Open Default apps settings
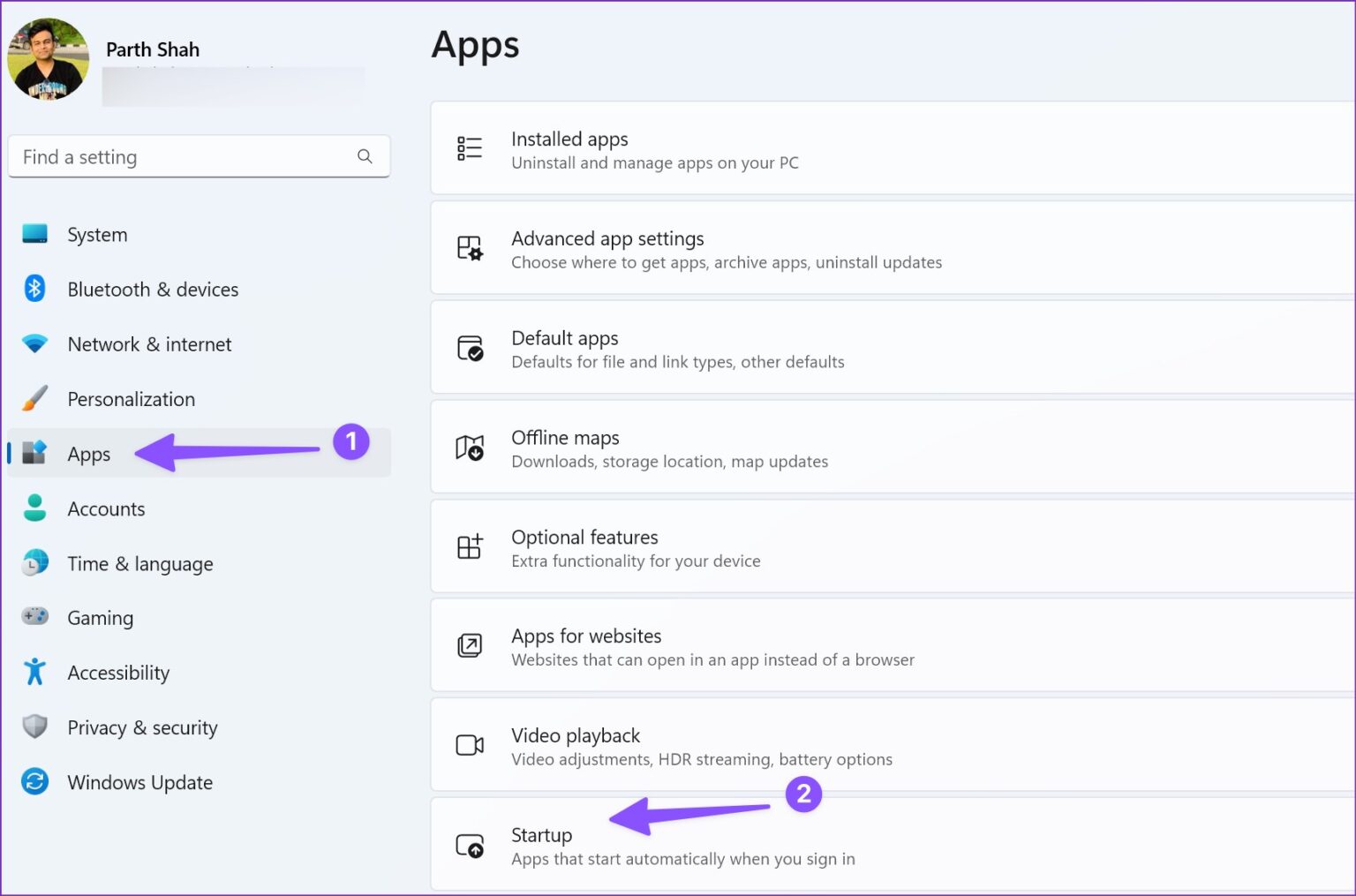Viewport: 1356px width, 896px height. 677,348
